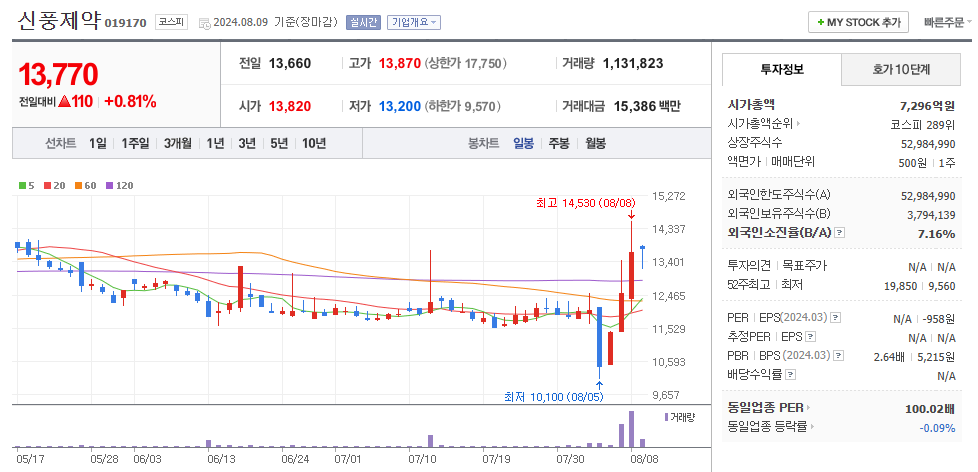
Task: Open help icon next to PER EPS(2024.03)
Action: click(x=836, y=318)
